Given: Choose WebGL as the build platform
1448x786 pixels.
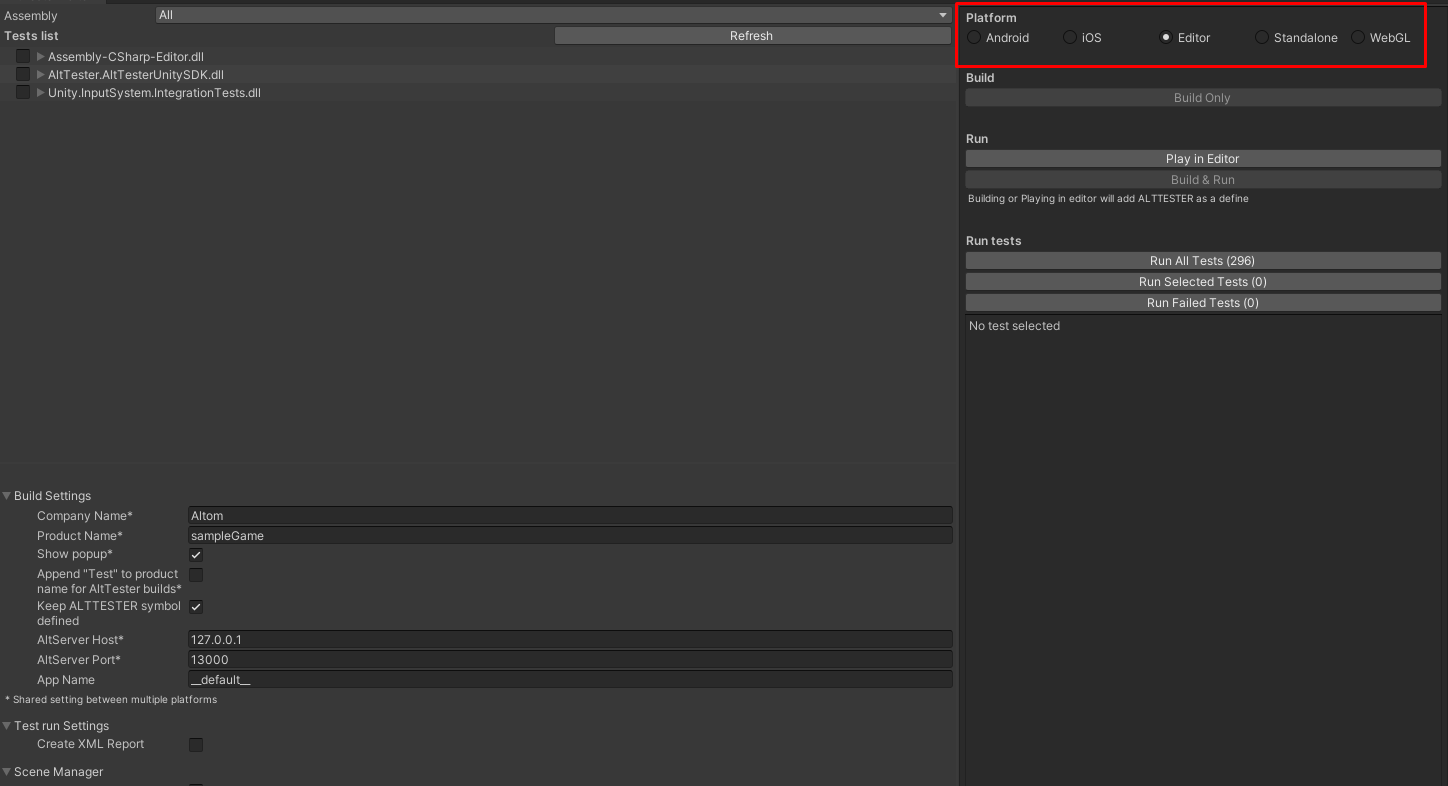Looking at the screenshot, I should (x=1357, y=37).
